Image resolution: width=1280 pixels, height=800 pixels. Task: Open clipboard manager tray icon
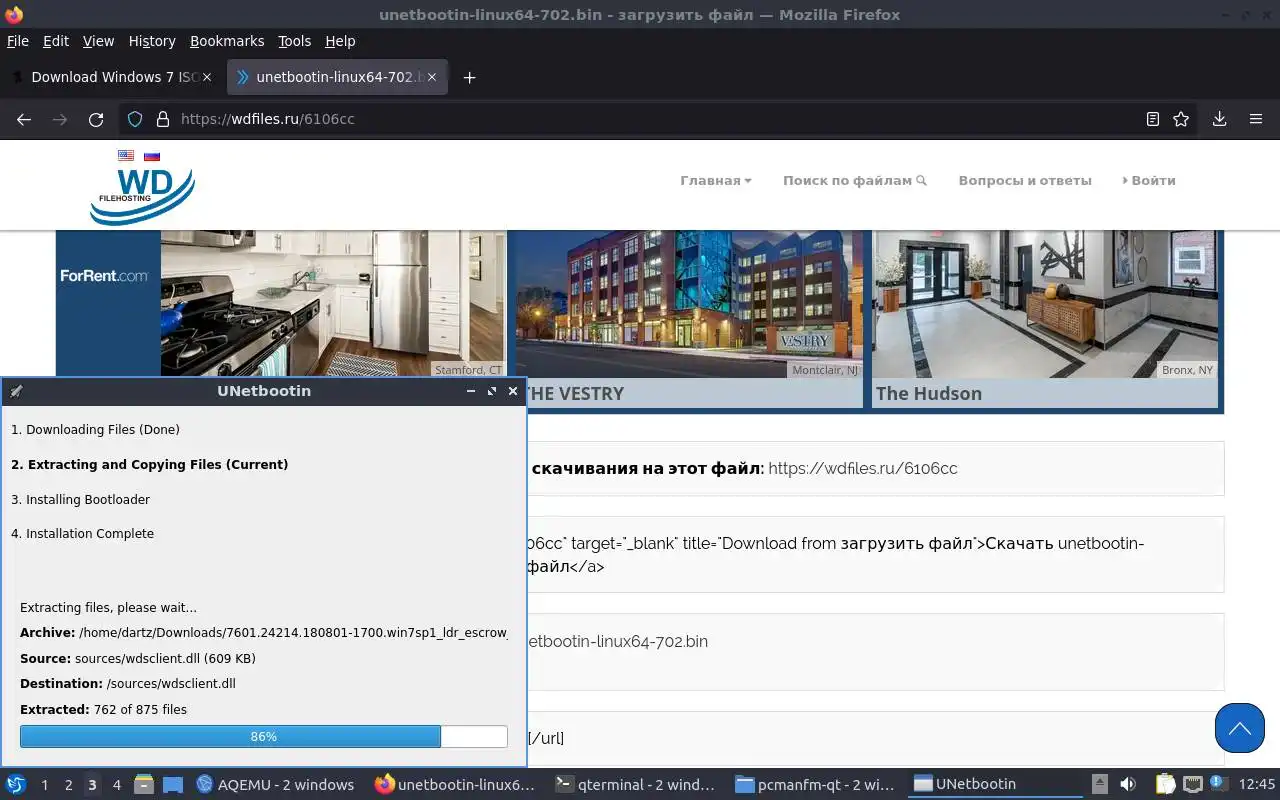1166,784
